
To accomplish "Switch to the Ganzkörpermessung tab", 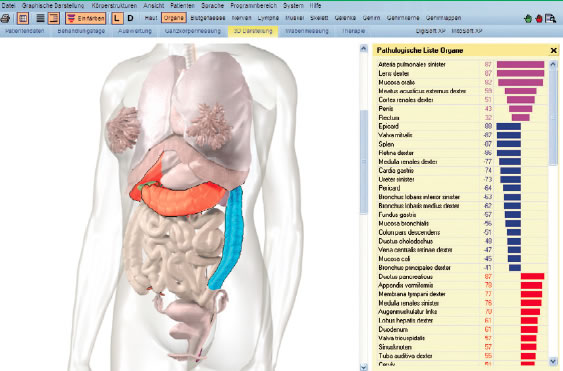I will coord(192,31).
